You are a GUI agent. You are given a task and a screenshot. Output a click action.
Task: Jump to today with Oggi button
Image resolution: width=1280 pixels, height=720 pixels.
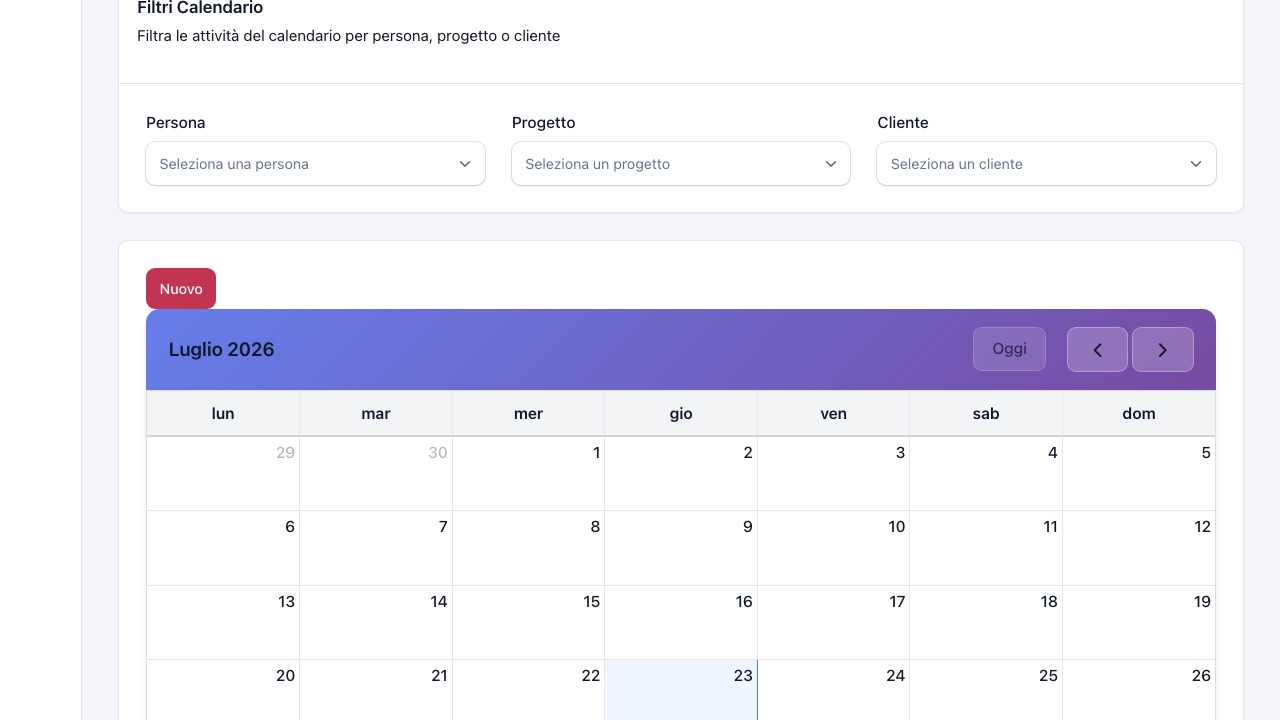point(1009,349)
